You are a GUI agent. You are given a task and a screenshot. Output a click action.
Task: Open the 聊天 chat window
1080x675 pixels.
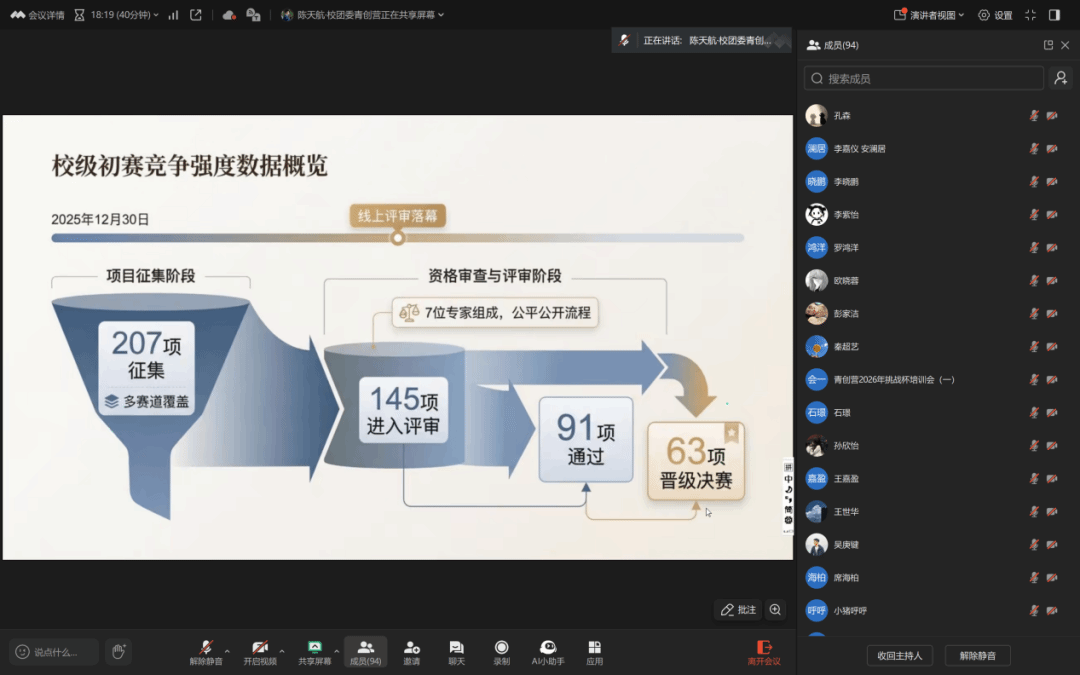point(456,651)
